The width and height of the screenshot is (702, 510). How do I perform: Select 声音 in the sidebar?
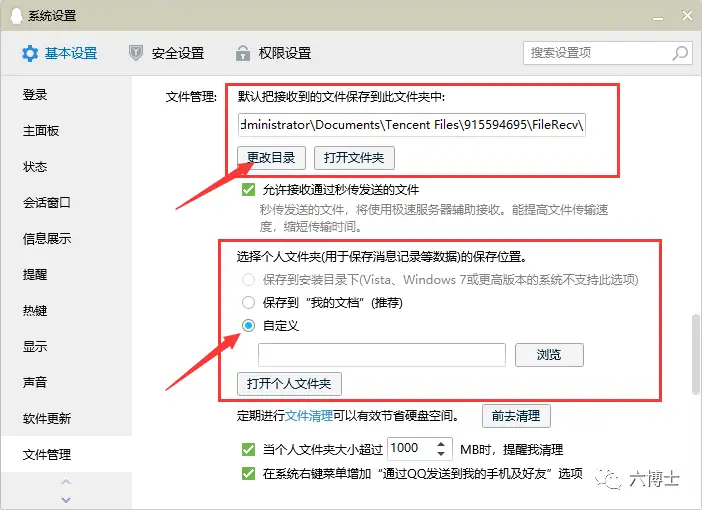coord(35,382)
